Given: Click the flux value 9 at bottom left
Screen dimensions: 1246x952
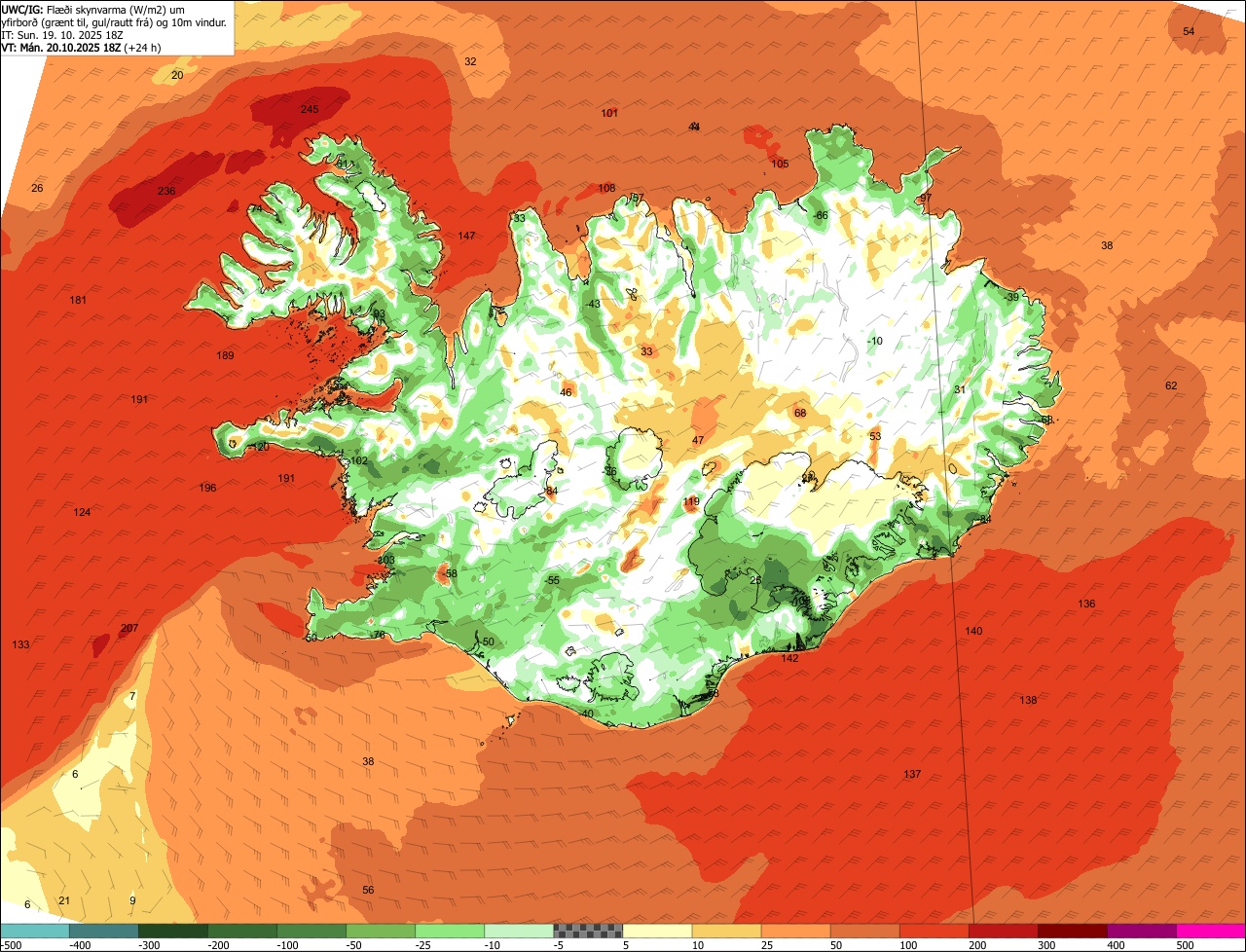Looking at the screenshot, I should pos(132,900).
